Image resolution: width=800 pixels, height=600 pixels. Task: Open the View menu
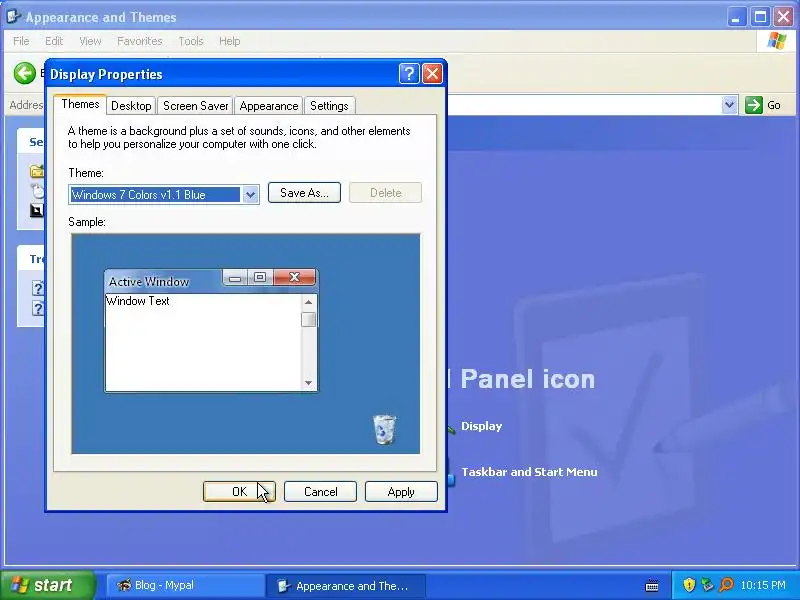point(90,41)
